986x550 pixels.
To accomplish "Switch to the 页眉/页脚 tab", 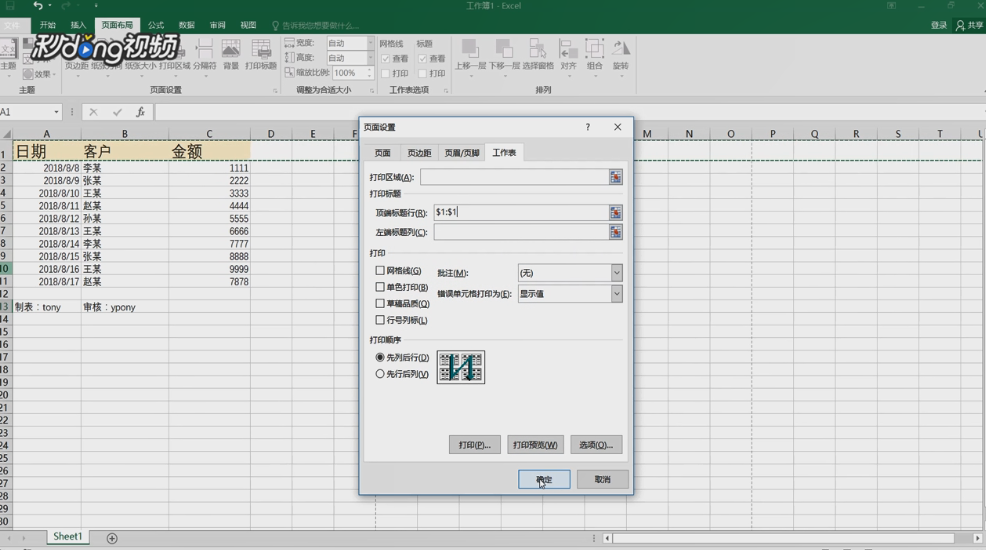I will (x=462, y=153).
